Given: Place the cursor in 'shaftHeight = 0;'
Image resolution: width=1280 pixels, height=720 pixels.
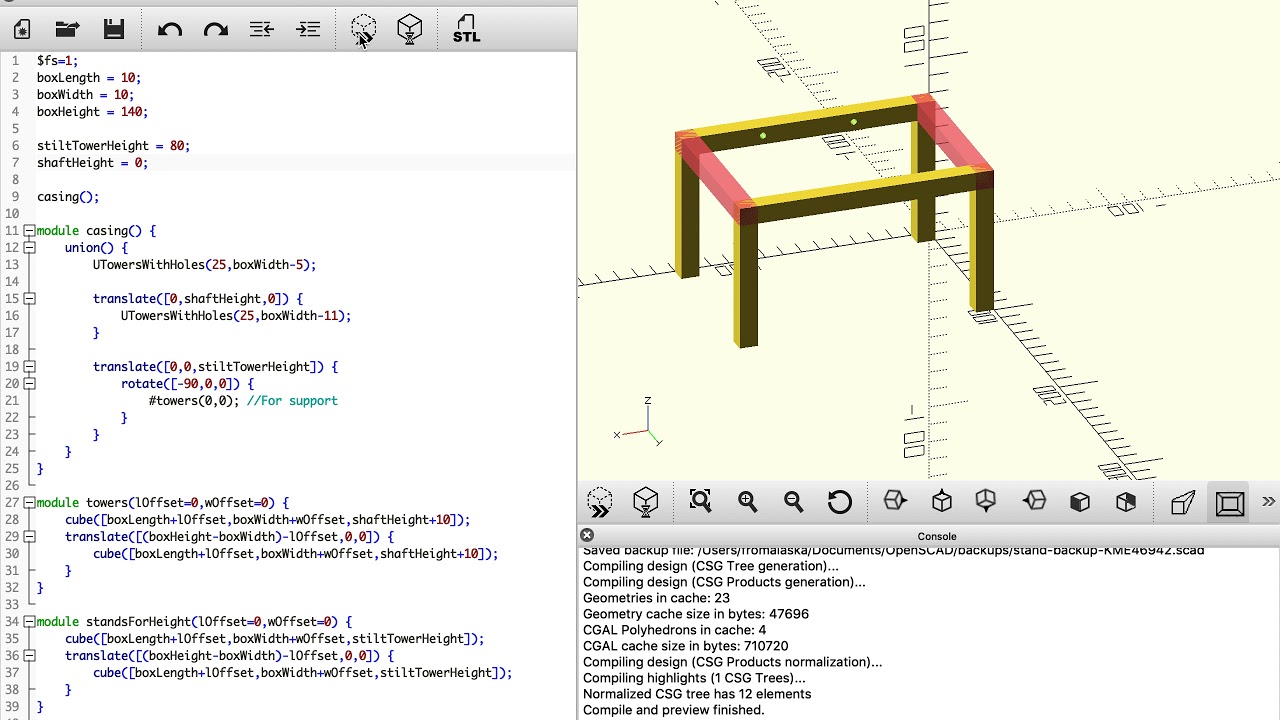Looking at the screenshot, I should click(92, 163).
